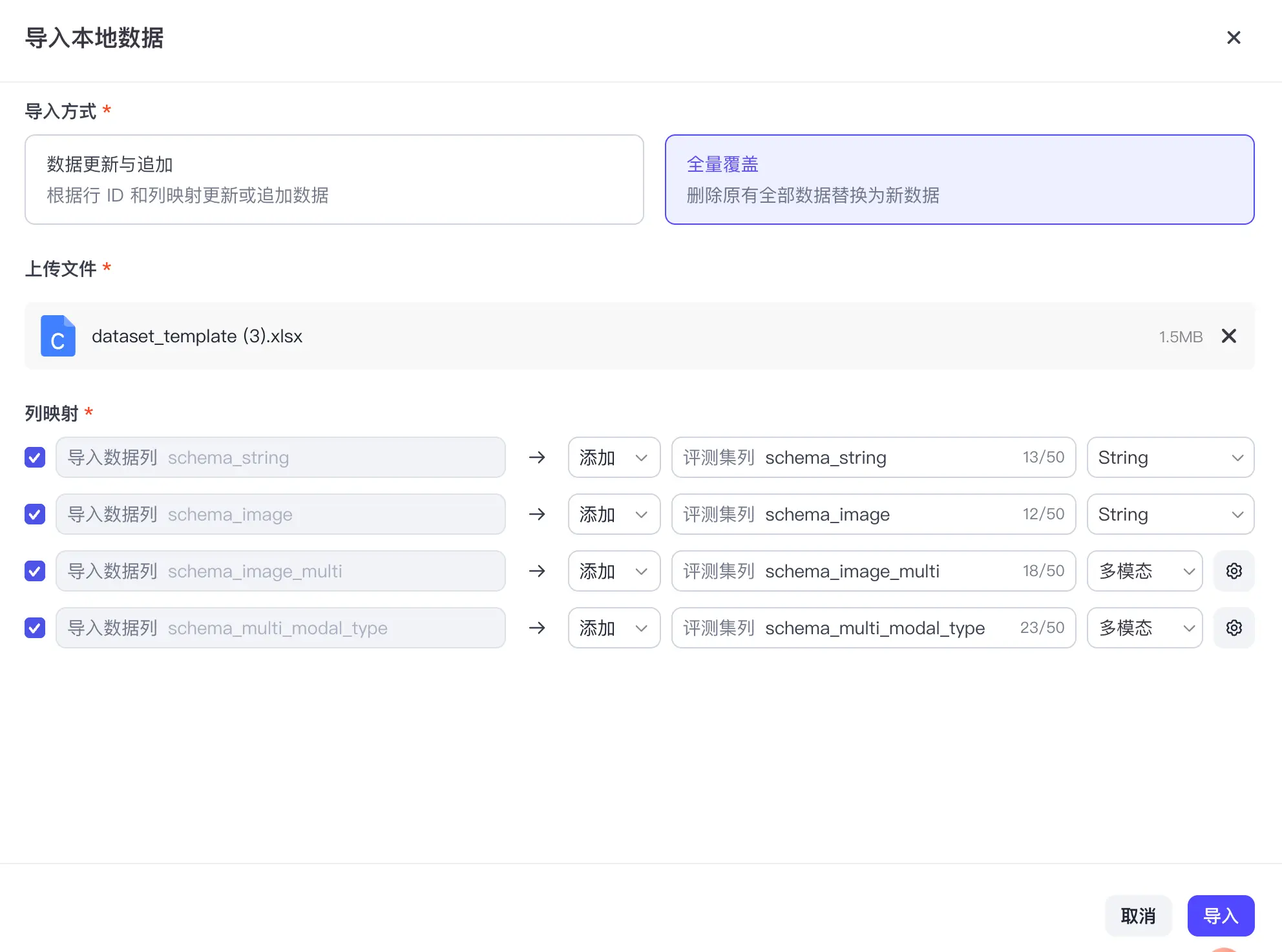Viewport: 1282px width, 952px height.
Task: Uncheck the schema_image column mapping checkbox
Action: (x=35, y=514)
